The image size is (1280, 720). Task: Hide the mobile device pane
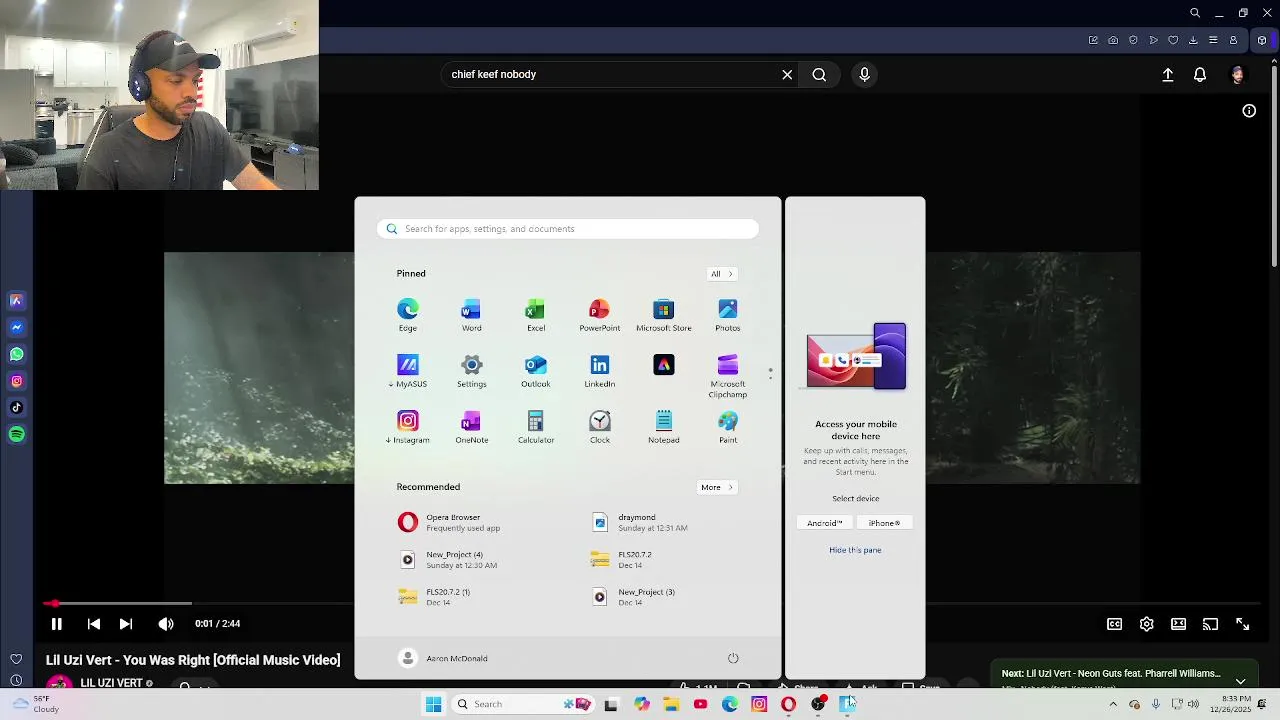click(855, 550)
